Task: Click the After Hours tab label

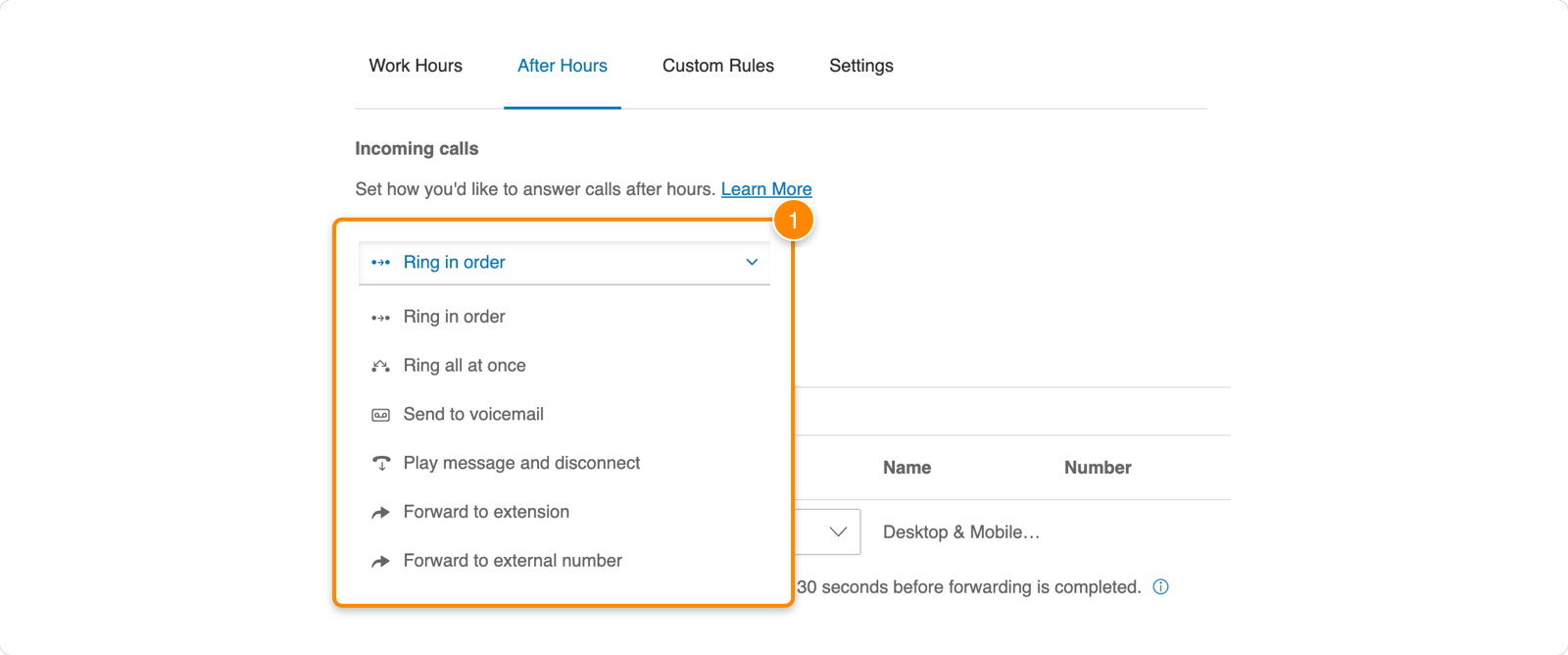Action: pos(563,66)
